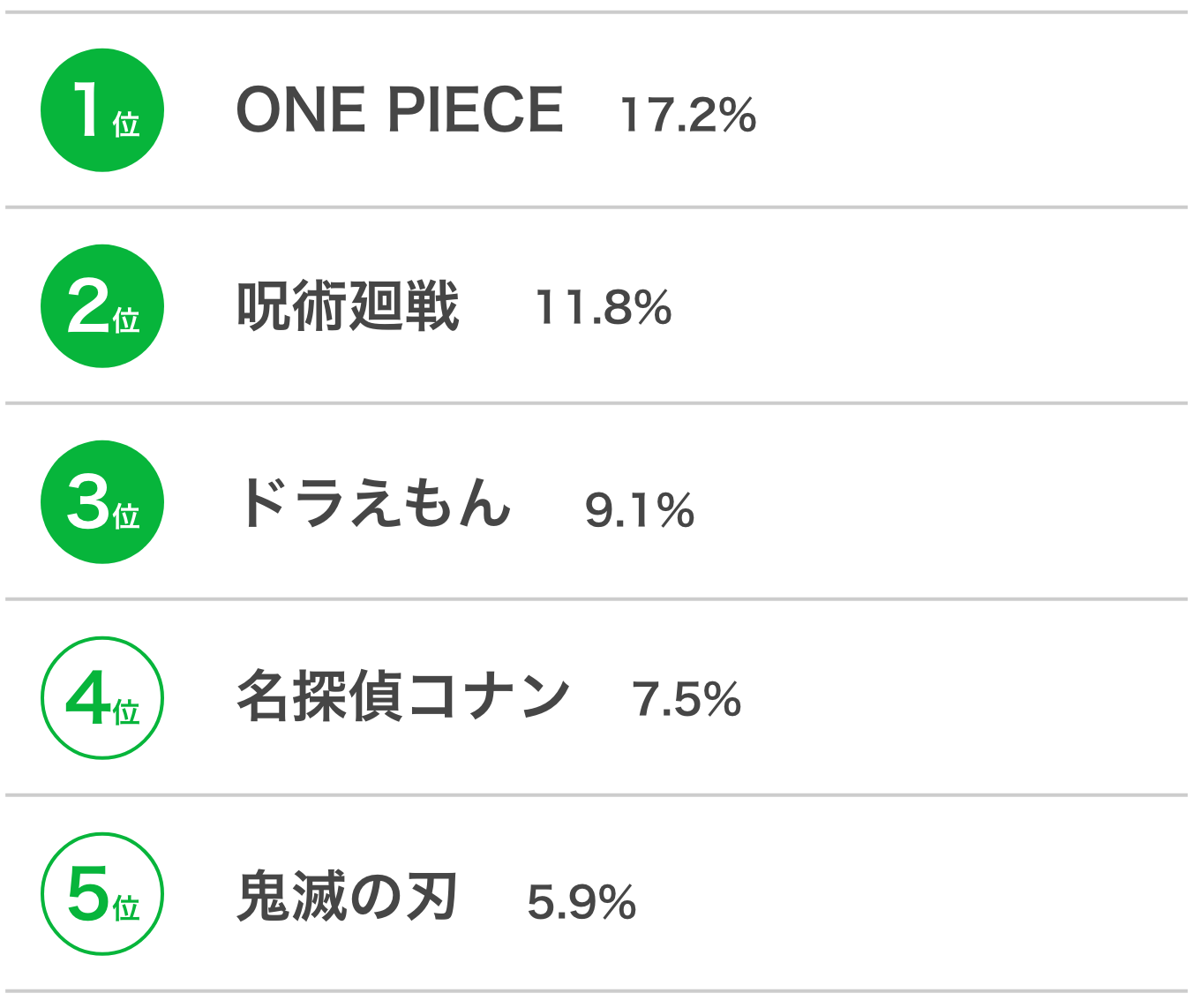Click the large numeral 1 in first badge
Screen dimensions: 1193x1008
pos(86,109)
